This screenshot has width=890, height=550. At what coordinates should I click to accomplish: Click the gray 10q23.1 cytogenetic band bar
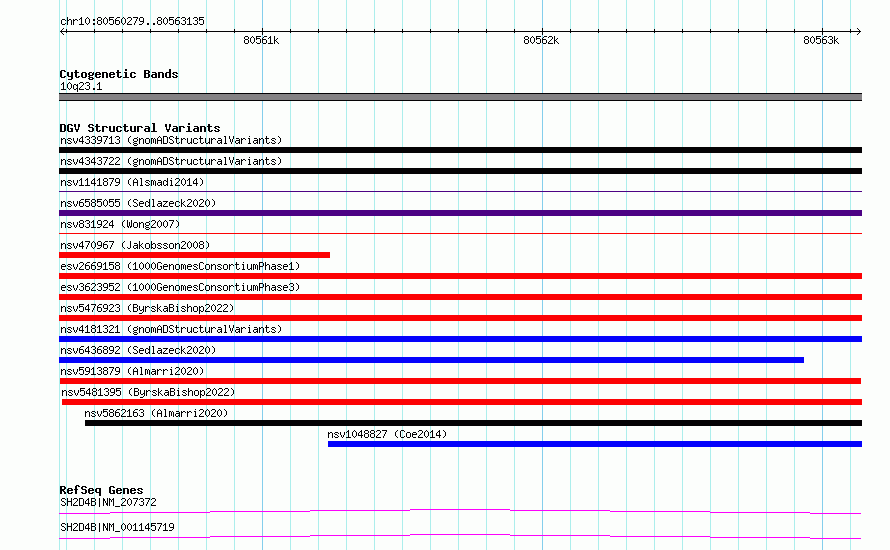460,97
